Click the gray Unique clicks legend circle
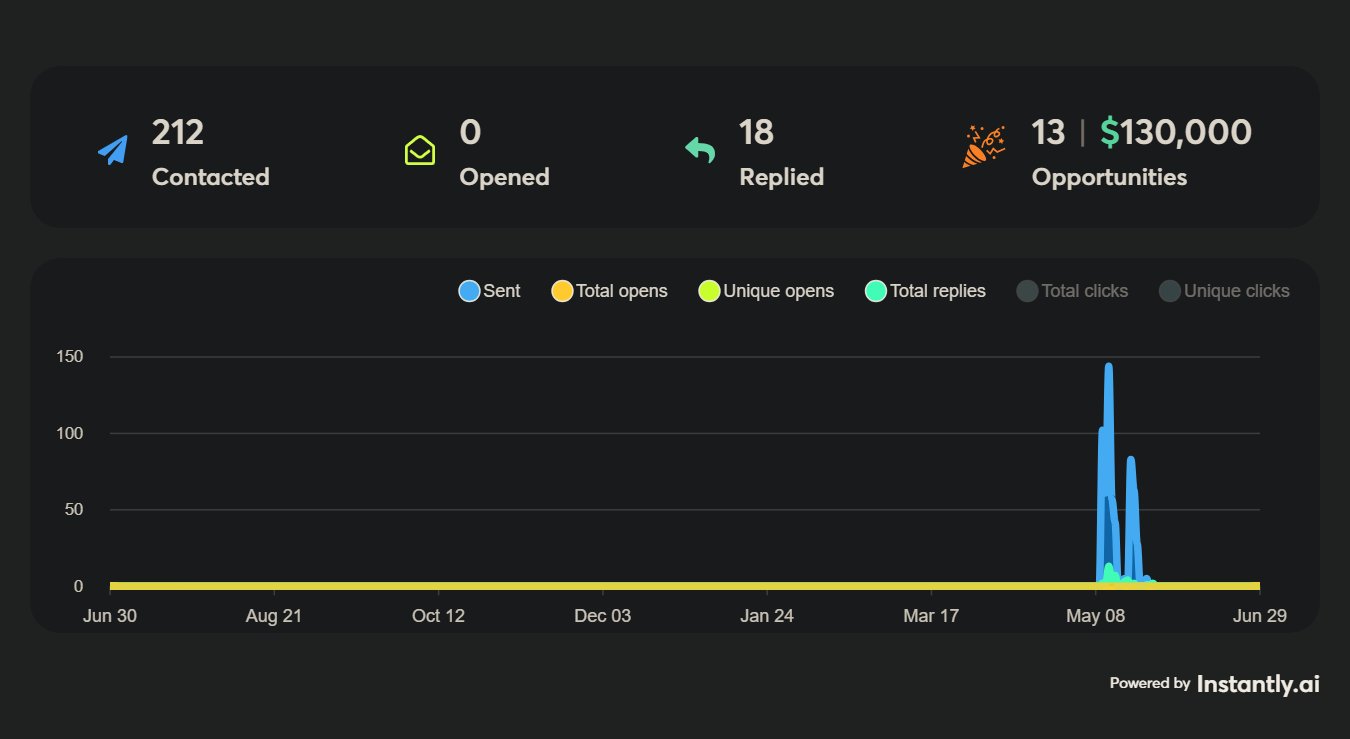 click(1169, 291)
